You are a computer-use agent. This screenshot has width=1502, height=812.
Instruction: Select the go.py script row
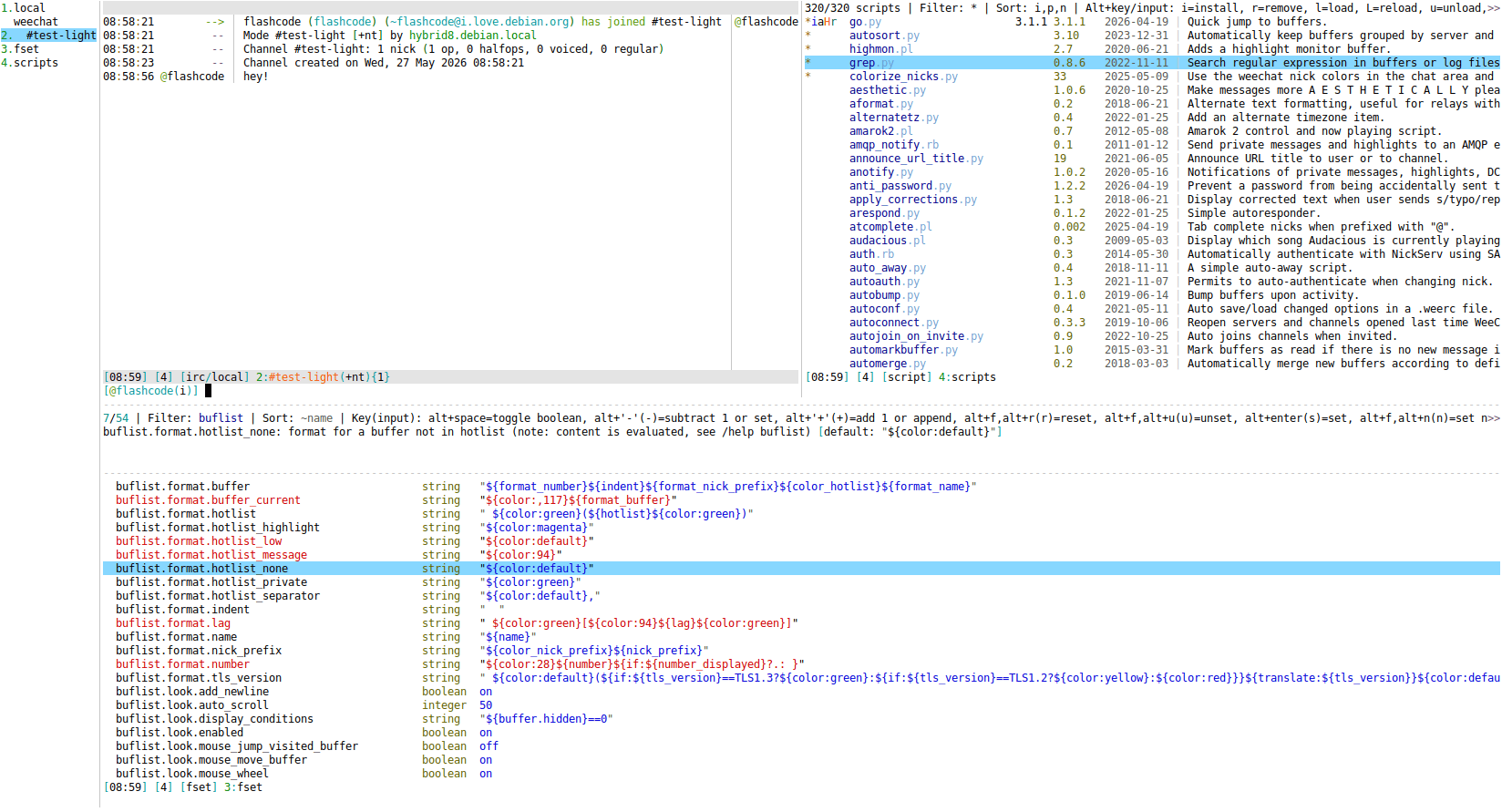[1151, 22]
